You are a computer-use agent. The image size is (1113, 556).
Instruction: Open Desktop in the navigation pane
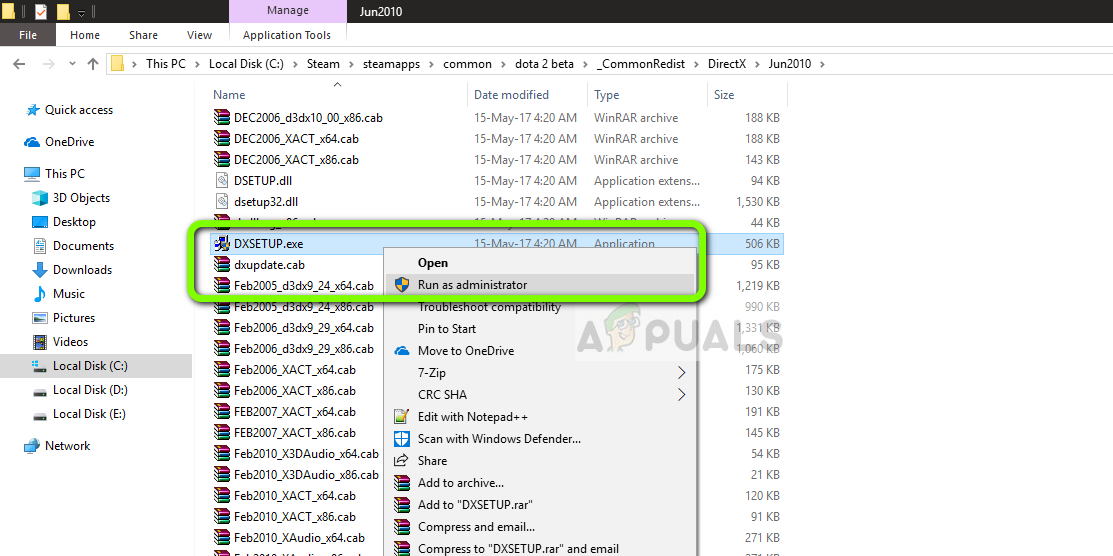coord(74,222)
